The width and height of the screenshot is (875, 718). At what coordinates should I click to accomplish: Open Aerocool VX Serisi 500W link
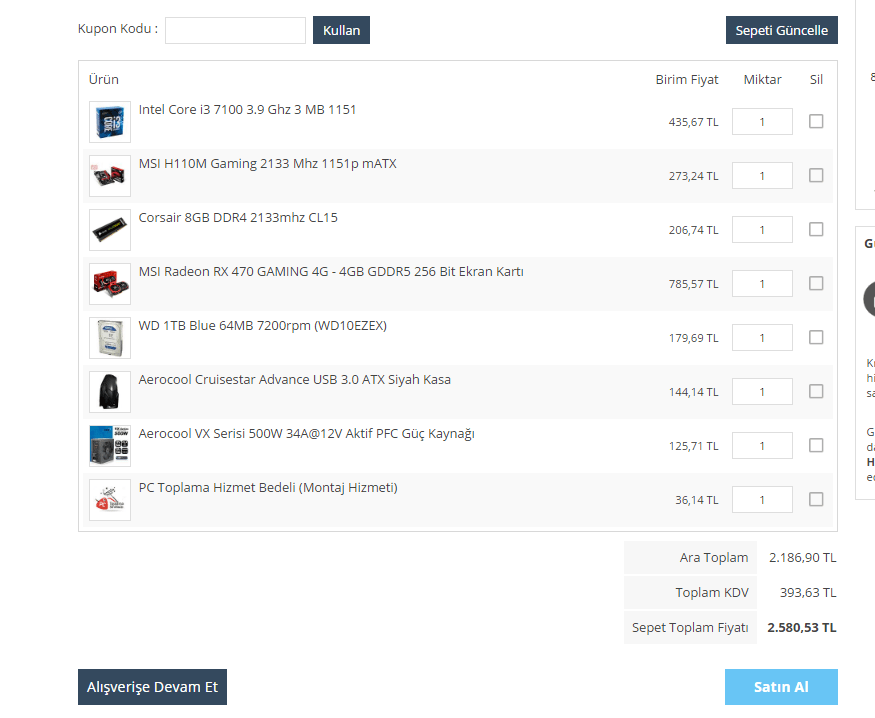pyautogui.click(x=306, y=433)
